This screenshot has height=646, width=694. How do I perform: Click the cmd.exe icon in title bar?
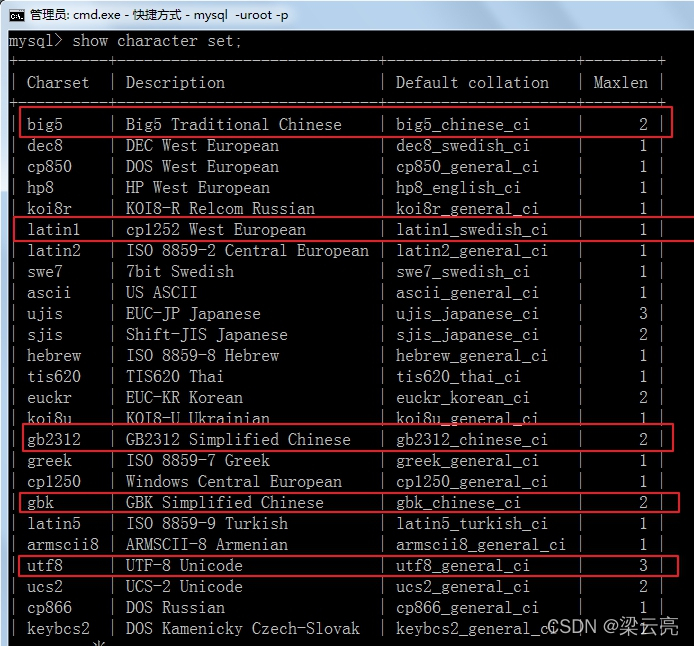click(17, 15)
